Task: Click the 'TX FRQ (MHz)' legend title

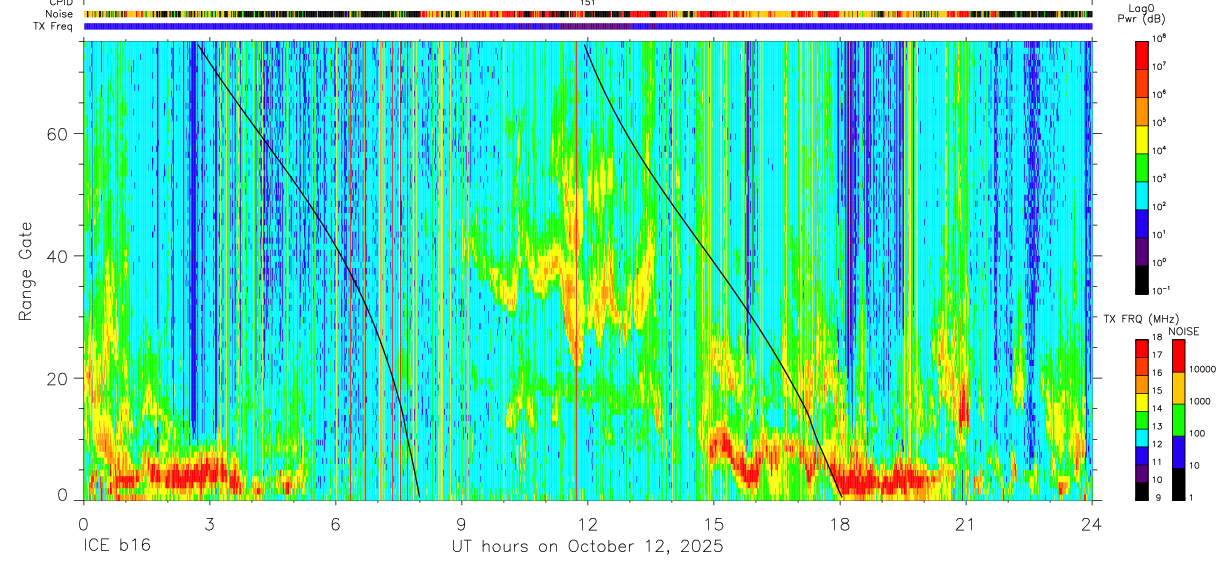Action: tap(1143, 318)
